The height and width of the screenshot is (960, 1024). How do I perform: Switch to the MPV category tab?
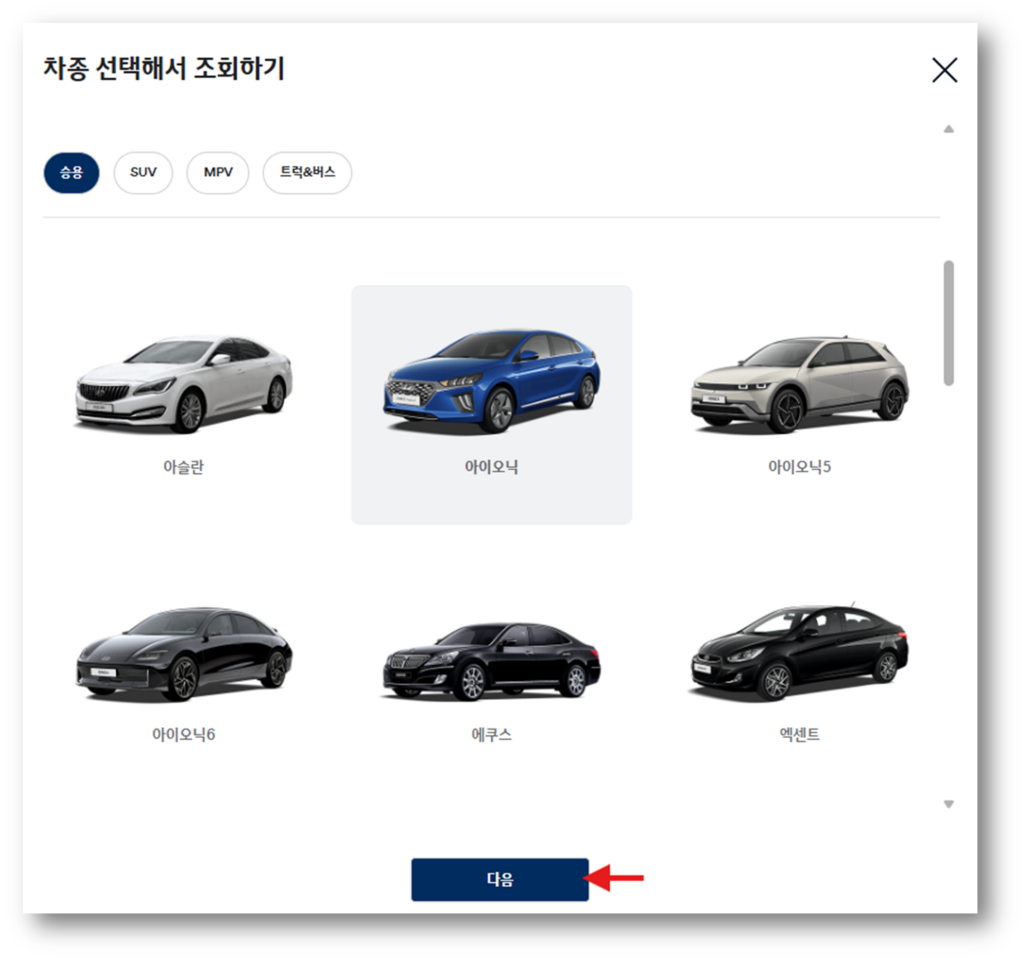coord(217,173)
